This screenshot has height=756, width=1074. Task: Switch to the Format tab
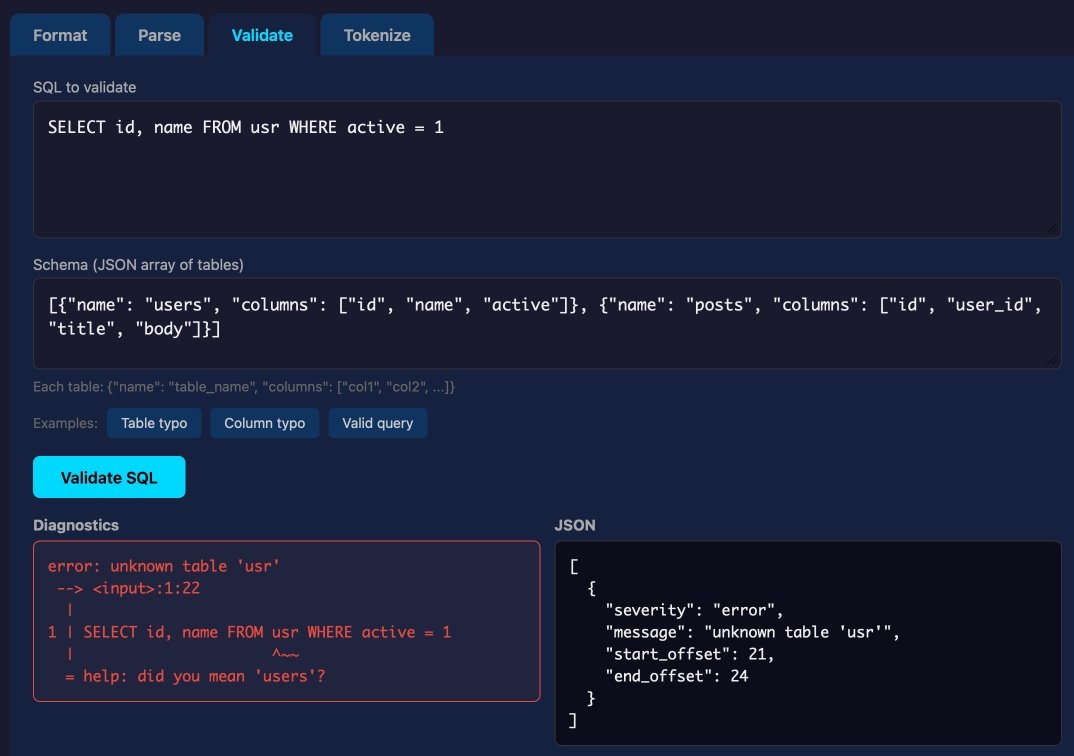[60, 34]
